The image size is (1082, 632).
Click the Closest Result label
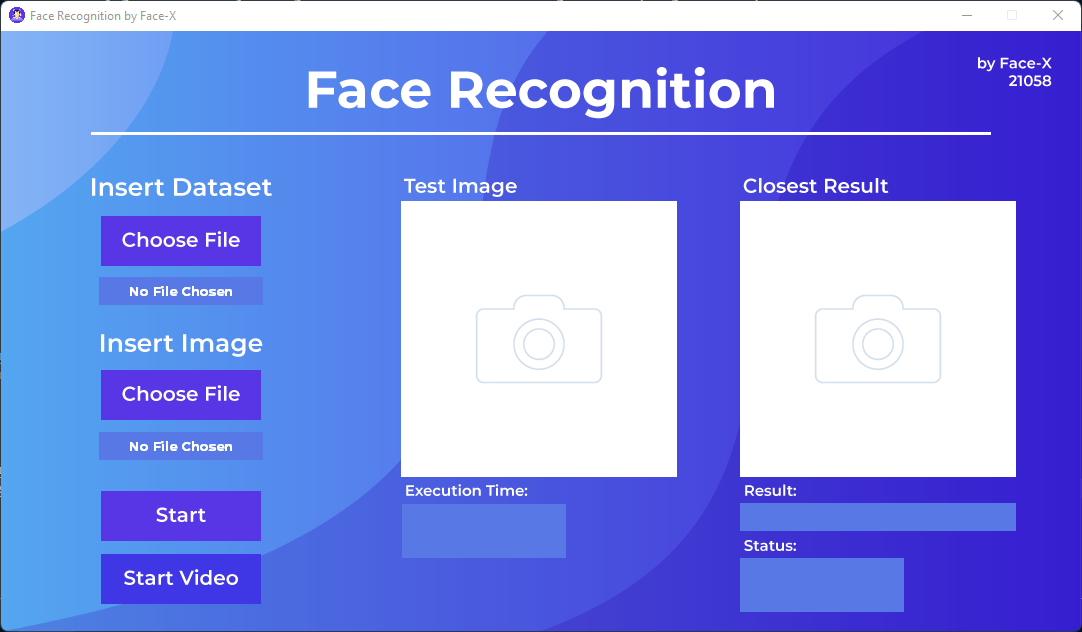[815, 186]
